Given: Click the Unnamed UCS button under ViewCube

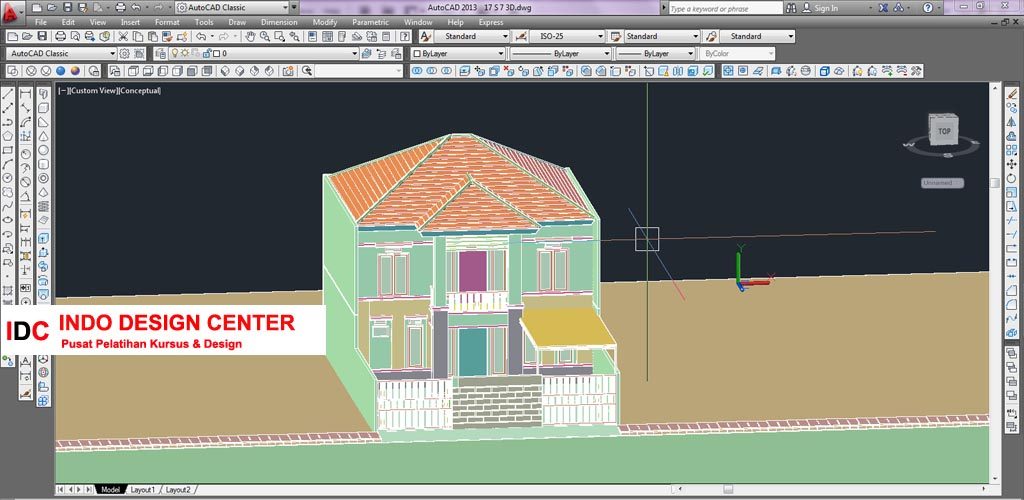Looking at the screenshot, I should coord(942,183).
